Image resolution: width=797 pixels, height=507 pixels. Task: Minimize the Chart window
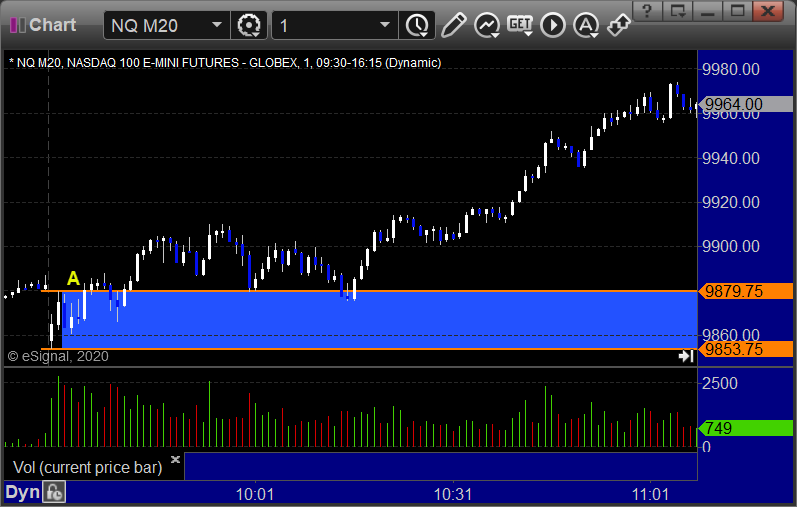click(708, 11)
